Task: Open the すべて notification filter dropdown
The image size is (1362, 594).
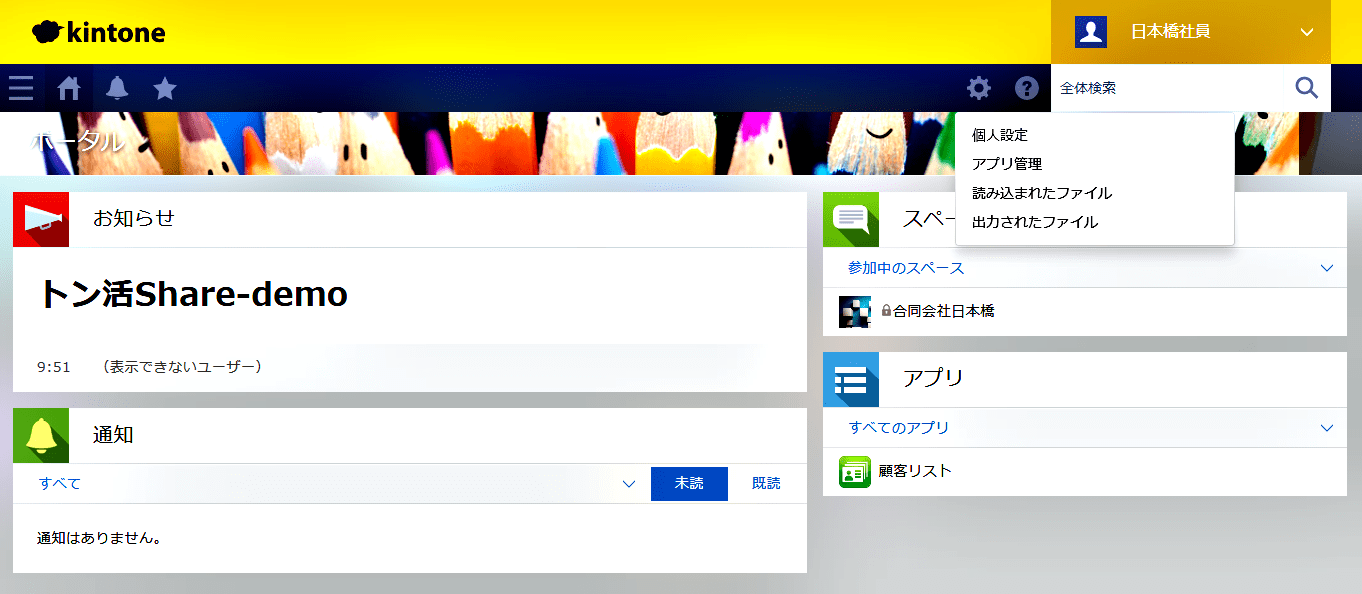Action: coord(628,484)
